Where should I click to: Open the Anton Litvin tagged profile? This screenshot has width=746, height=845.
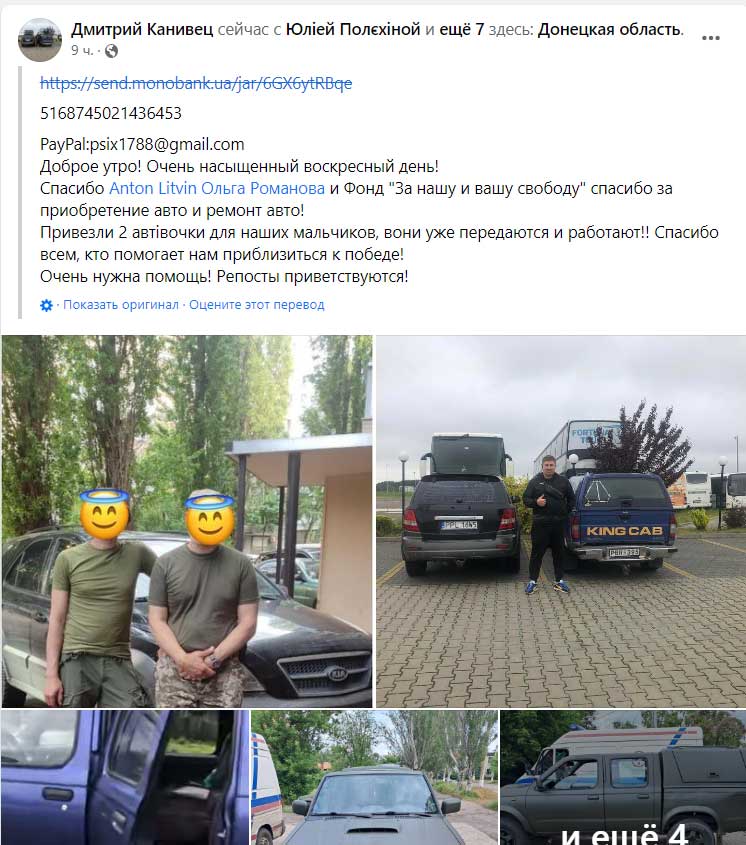(x=153, y=188)
